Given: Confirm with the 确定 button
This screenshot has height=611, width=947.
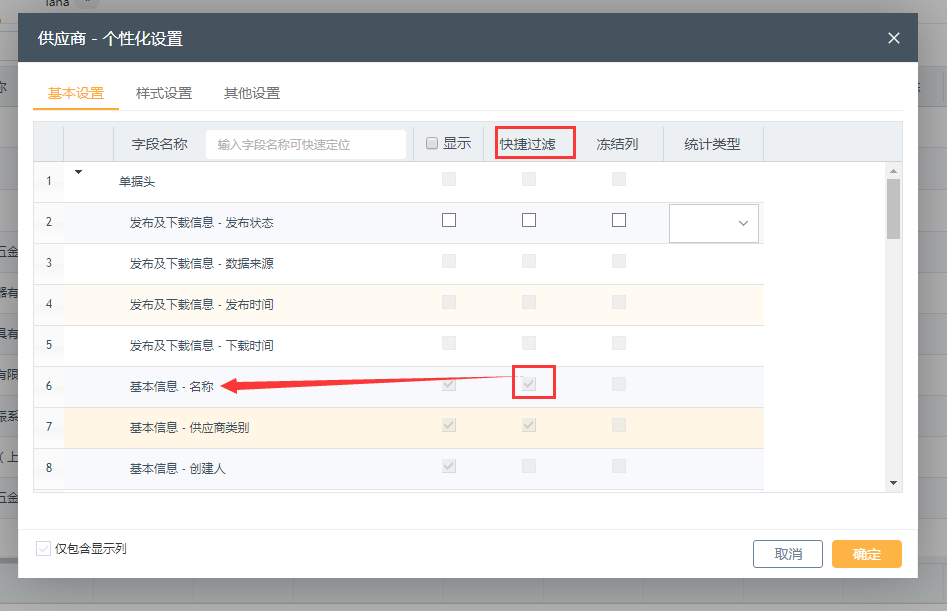Looking at the screenshot, I should coord(867,554).
